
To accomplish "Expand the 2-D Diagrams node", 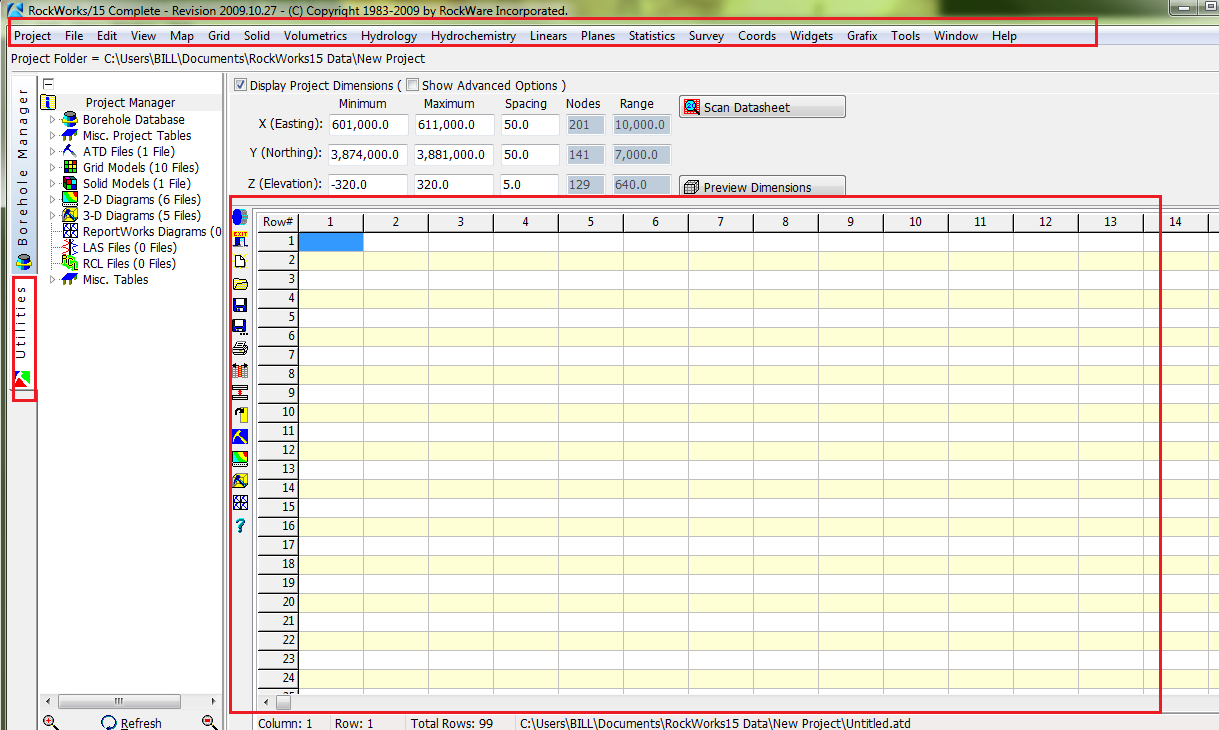I will click(53, 200).
